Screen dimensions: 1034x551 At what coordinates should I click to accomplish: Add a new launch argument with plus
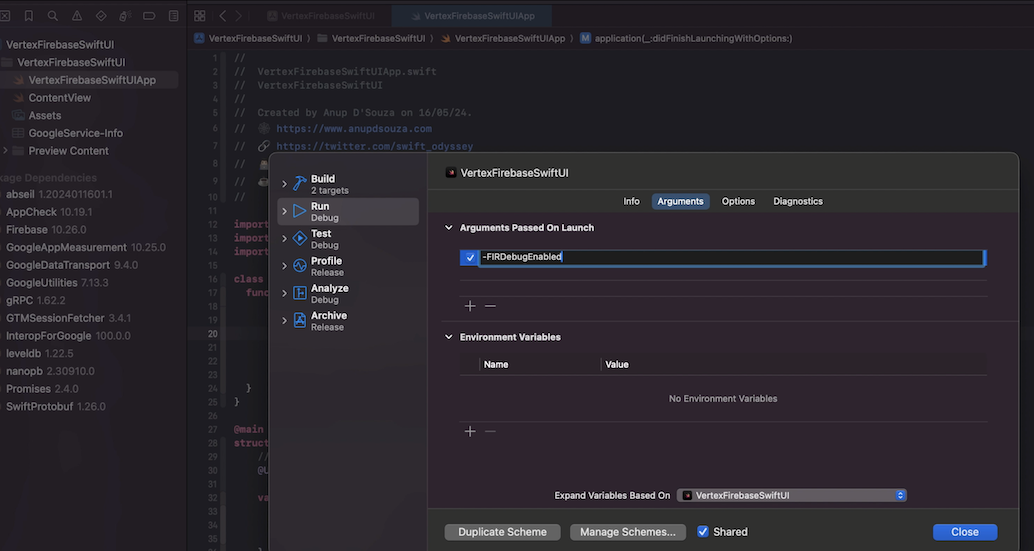470,306
